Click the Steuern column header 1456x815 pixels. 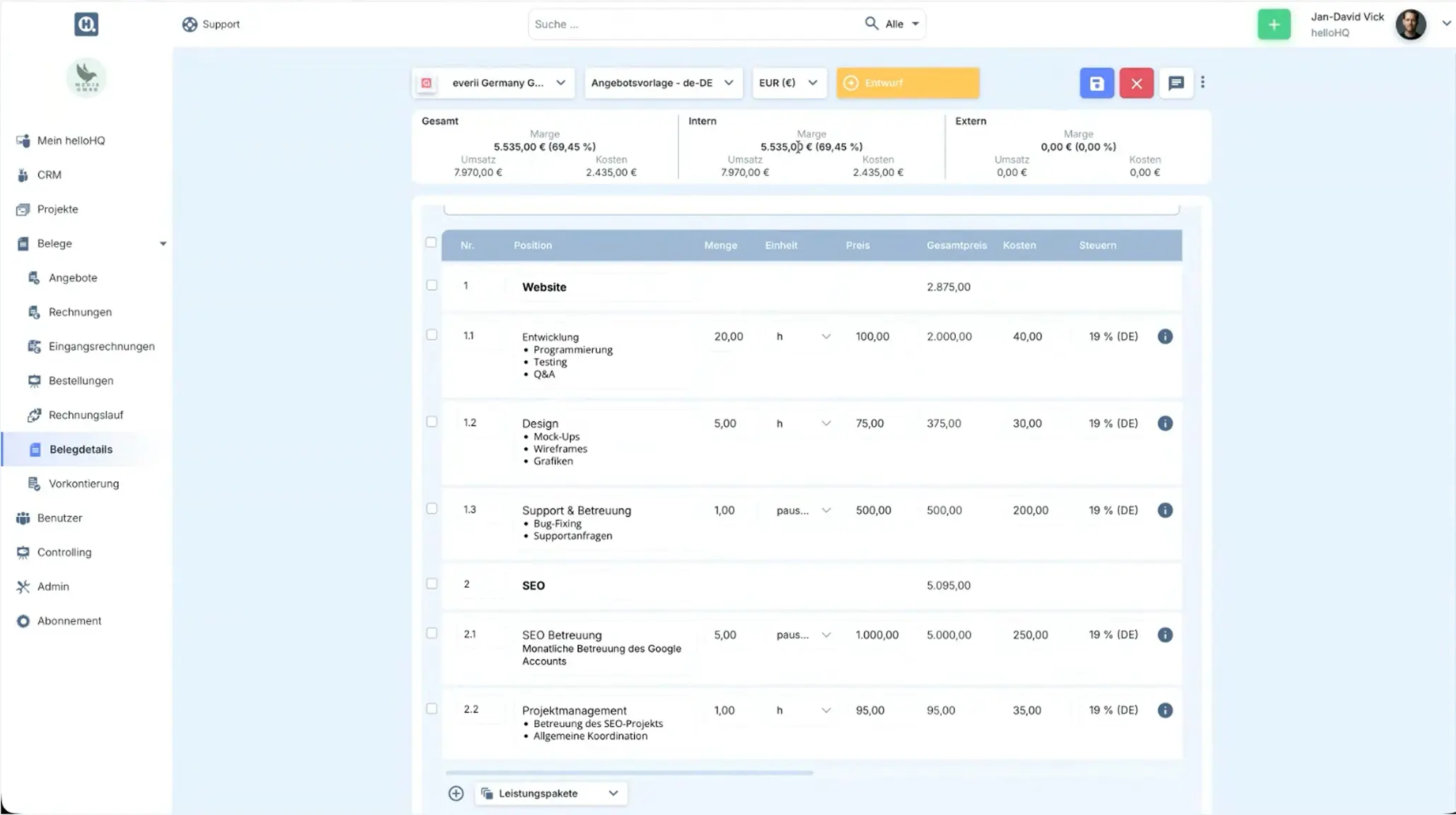click(x=1097, y=245)
